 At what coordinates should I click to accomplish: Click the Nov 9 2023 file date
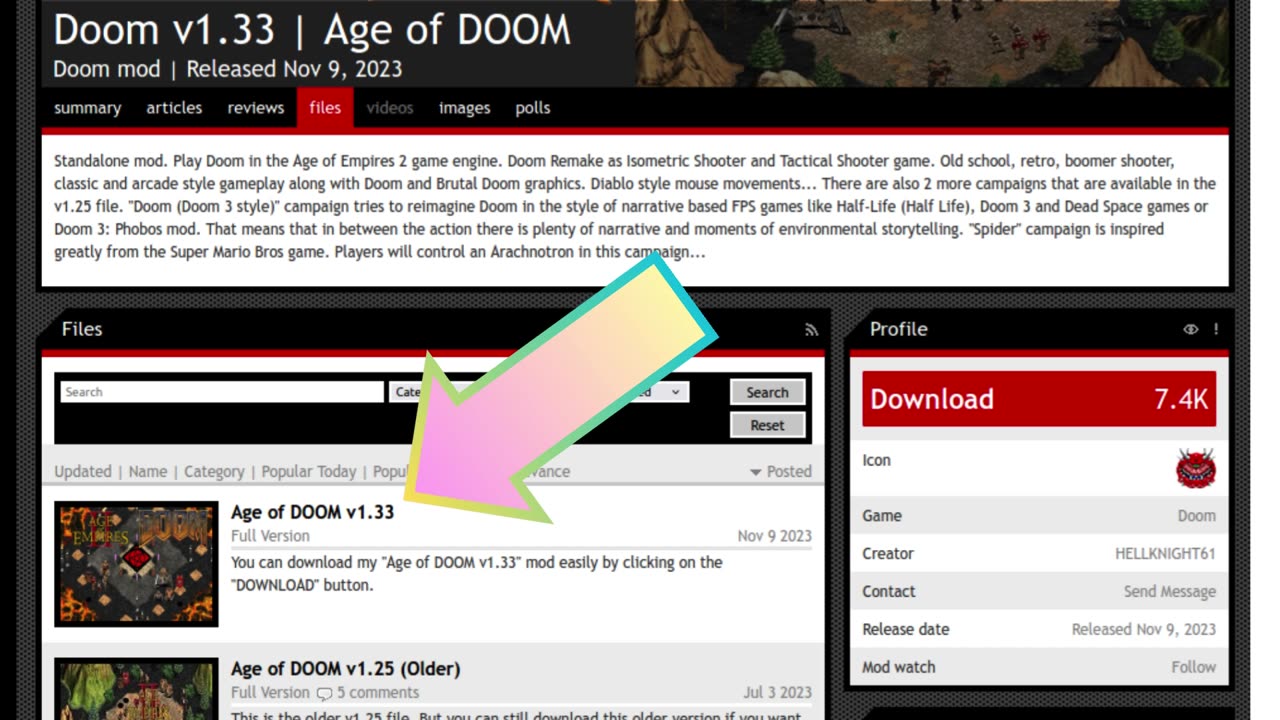[774, 536]
